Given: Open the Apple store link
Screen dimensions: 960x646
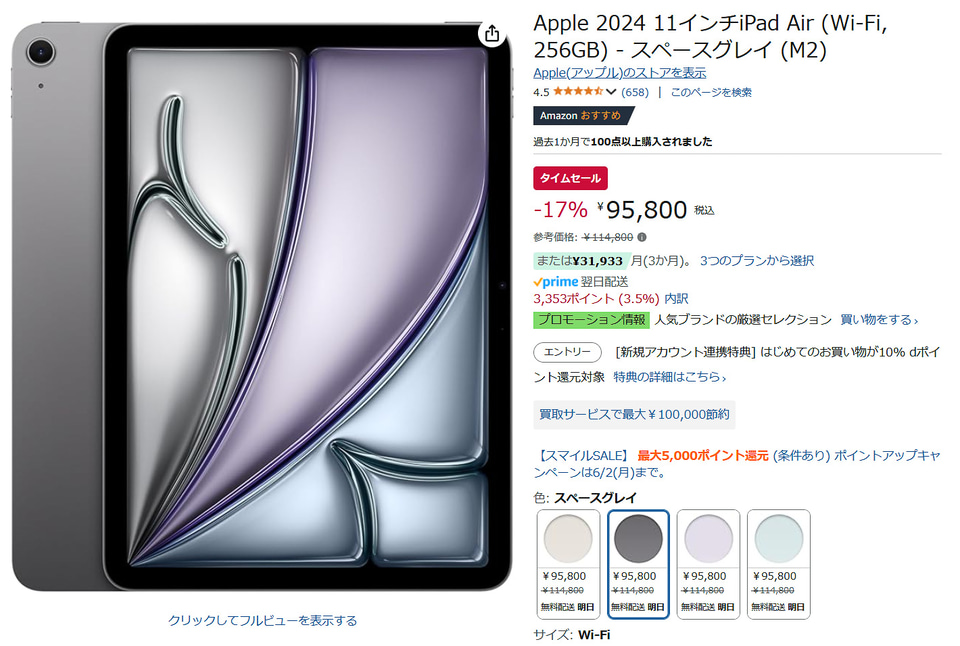Looking at the screenshot, I should pos(620,73).
